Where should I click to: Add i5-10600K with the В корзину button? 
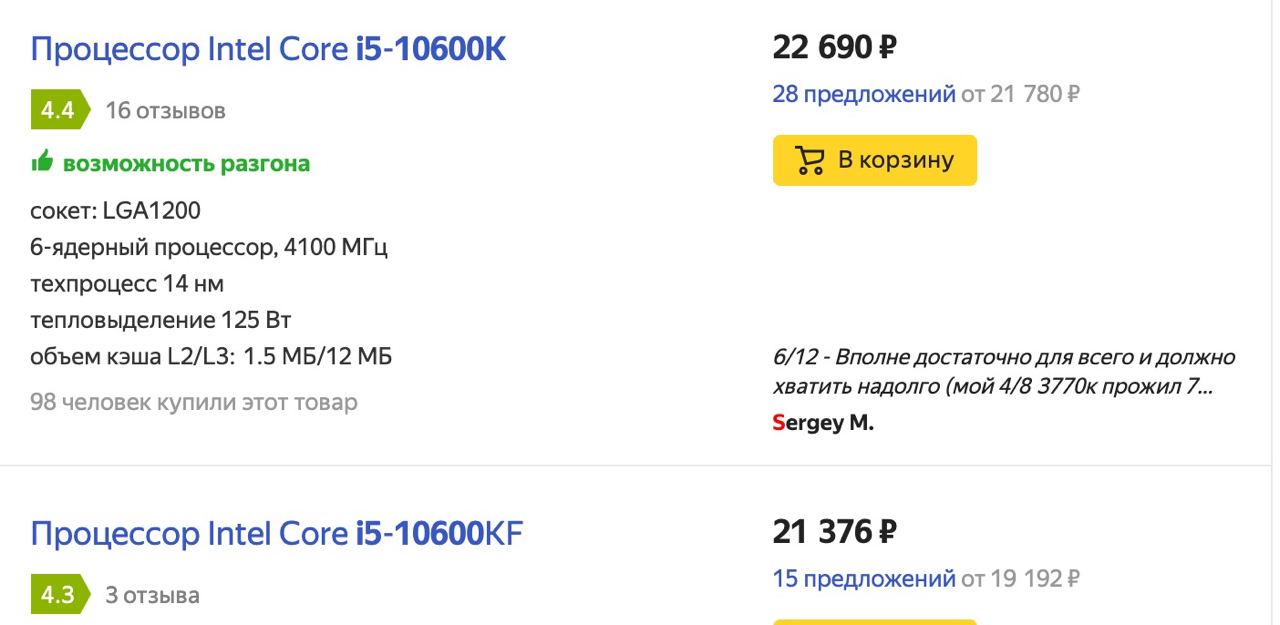(875, 160)
